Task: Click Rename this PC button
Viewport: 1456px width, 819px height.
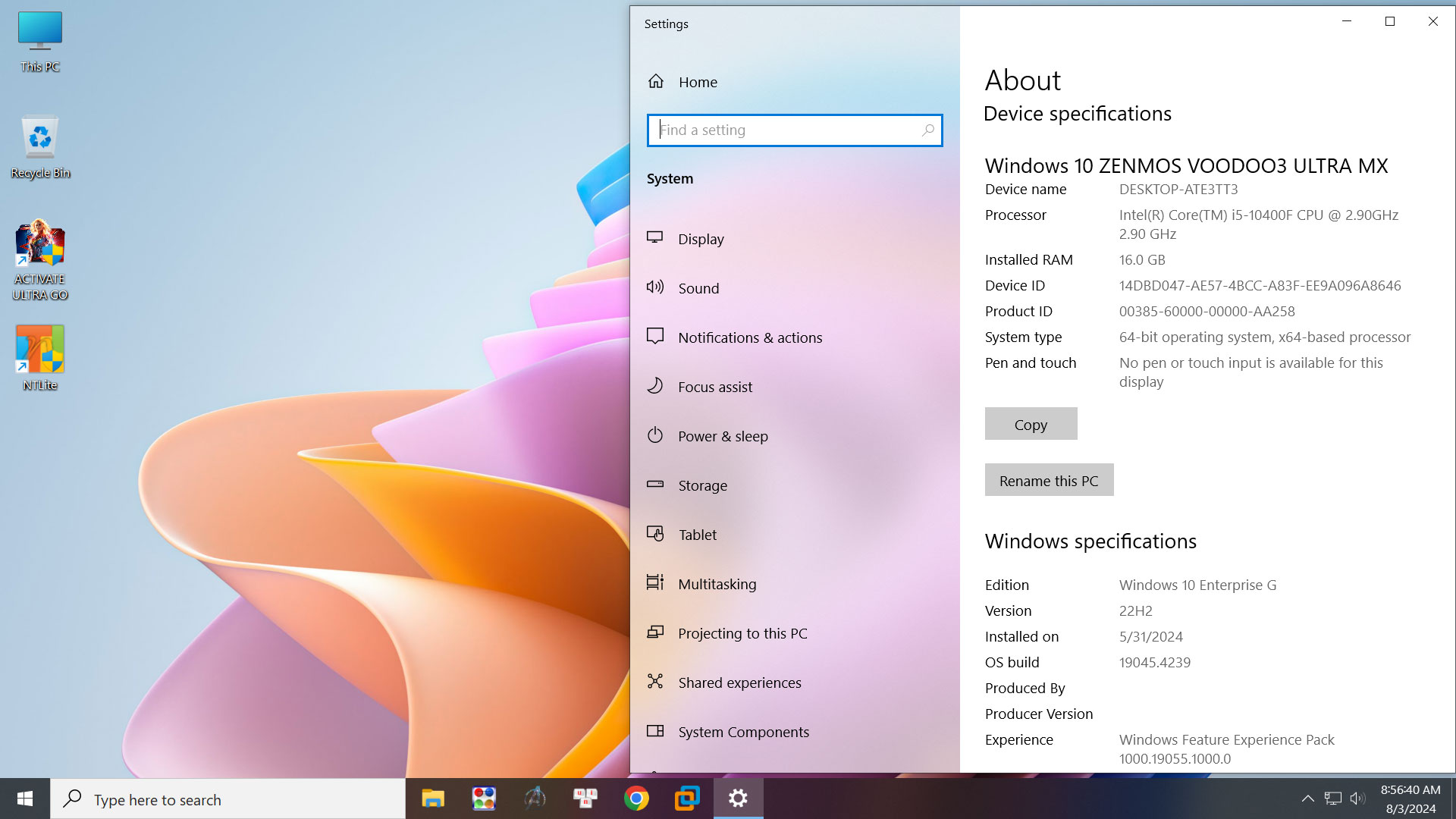Action: (x=1049, y=480)
